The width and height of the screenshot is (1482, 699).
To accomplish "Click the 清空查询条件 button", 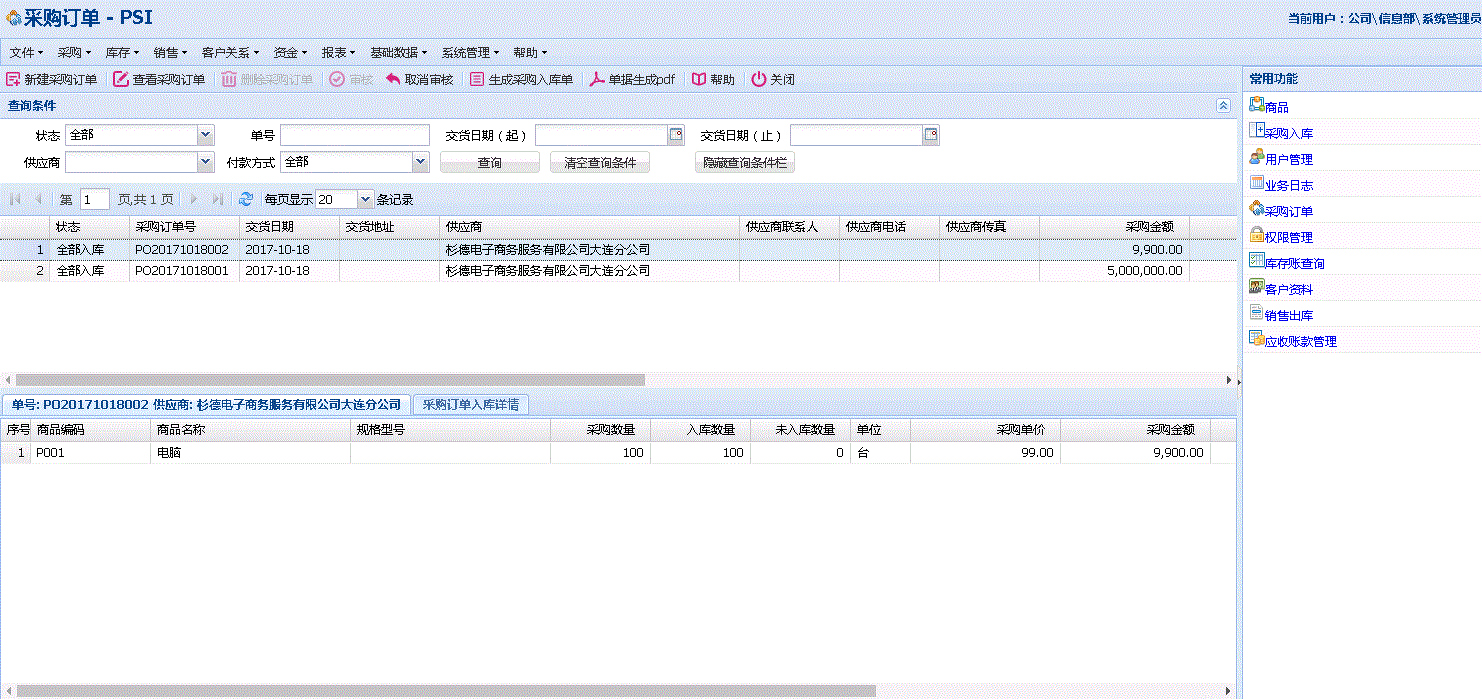I will [x=600, y=163].
